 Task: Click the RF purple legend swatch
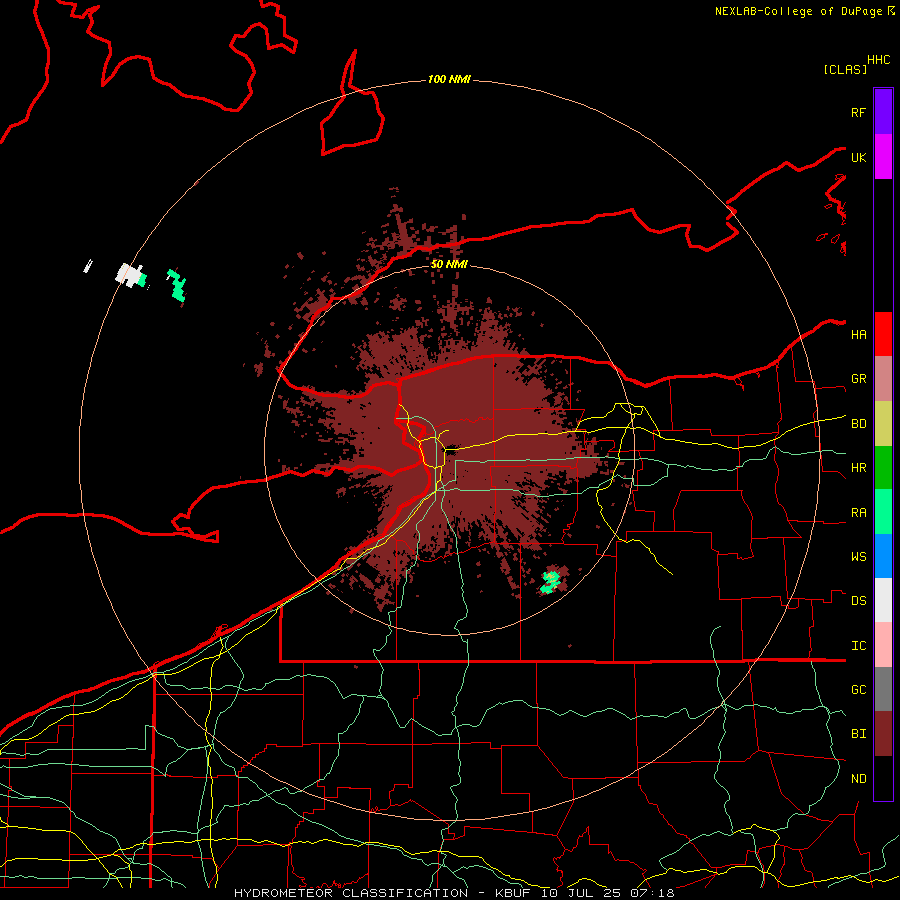click(x=883, y=112)
